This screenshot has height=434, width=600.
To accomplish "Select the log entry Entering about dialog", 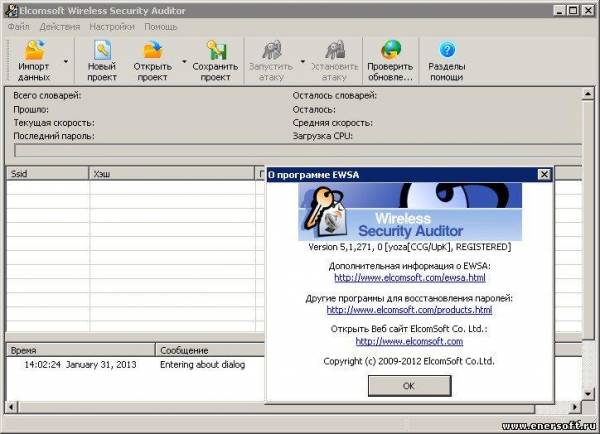I will tap(202, 365).
